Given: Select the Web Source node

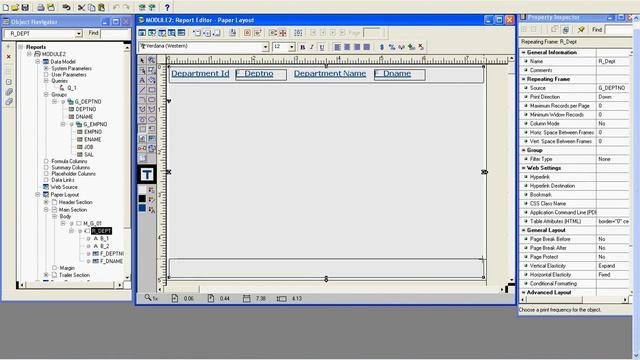Looking at the screenshot, I should (x=64, y=187).
